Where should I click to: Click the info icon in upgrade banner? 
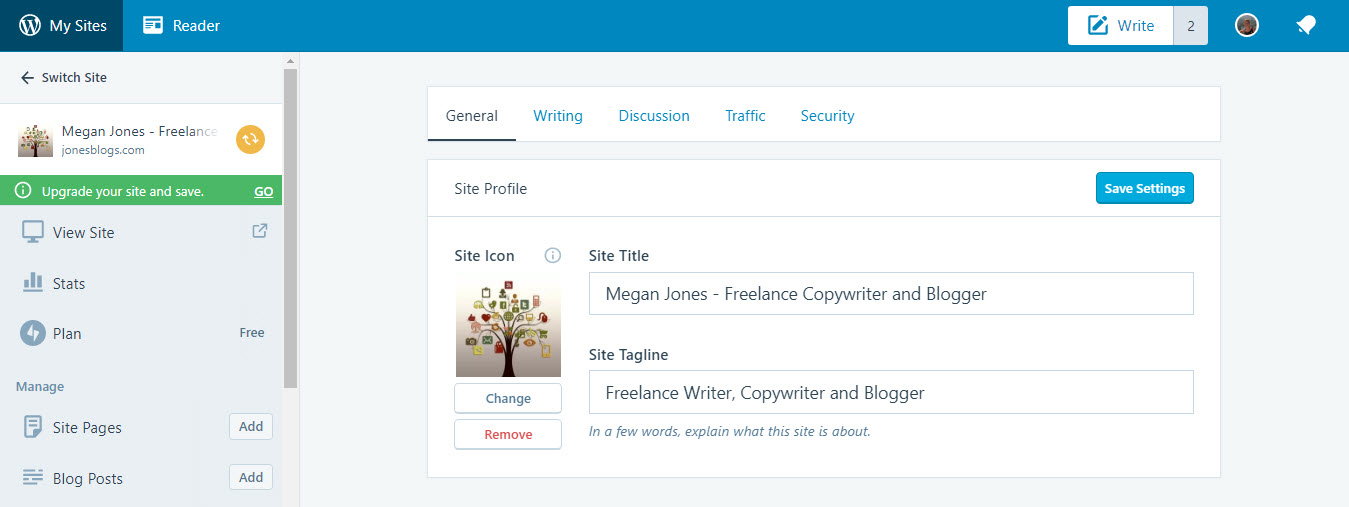tap(23, 191)
